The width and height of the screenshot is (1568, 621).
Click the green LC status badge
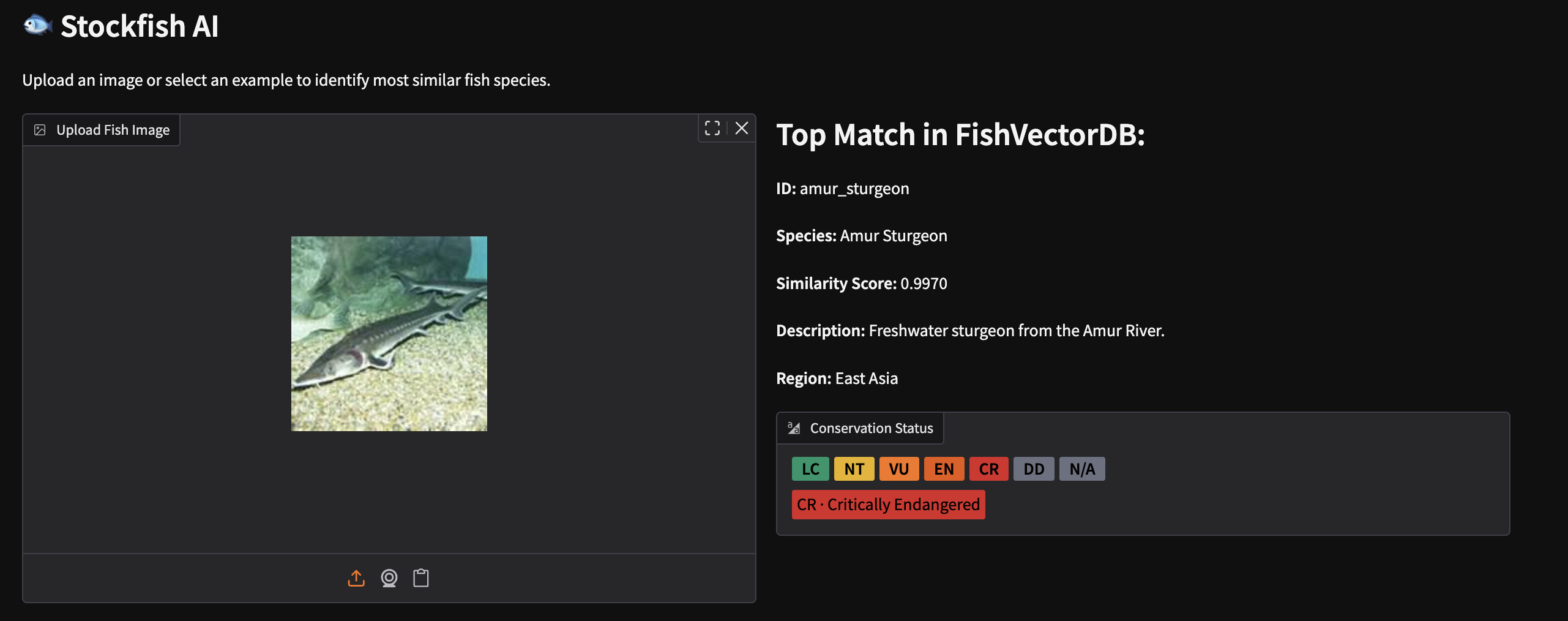(810, 469)
